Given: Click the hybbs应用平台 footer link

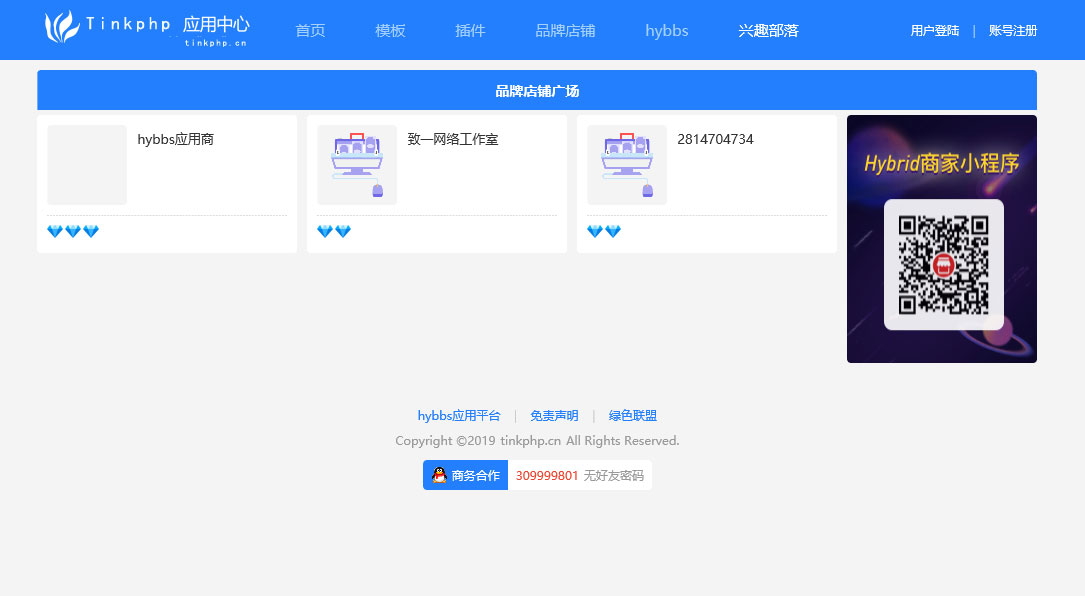Looking at the screenshot, I should 459,415.
